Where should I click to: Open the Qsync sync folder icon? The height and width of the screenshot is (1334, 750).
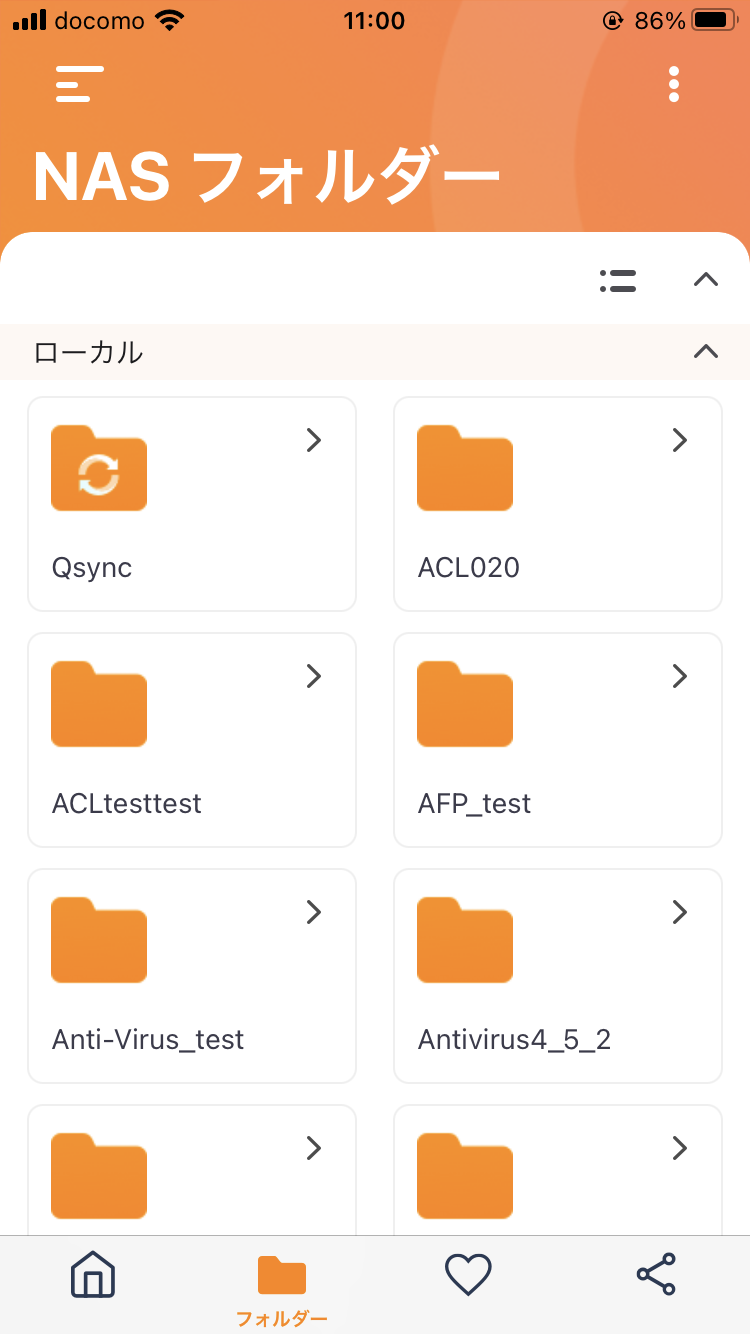[99, 468]
